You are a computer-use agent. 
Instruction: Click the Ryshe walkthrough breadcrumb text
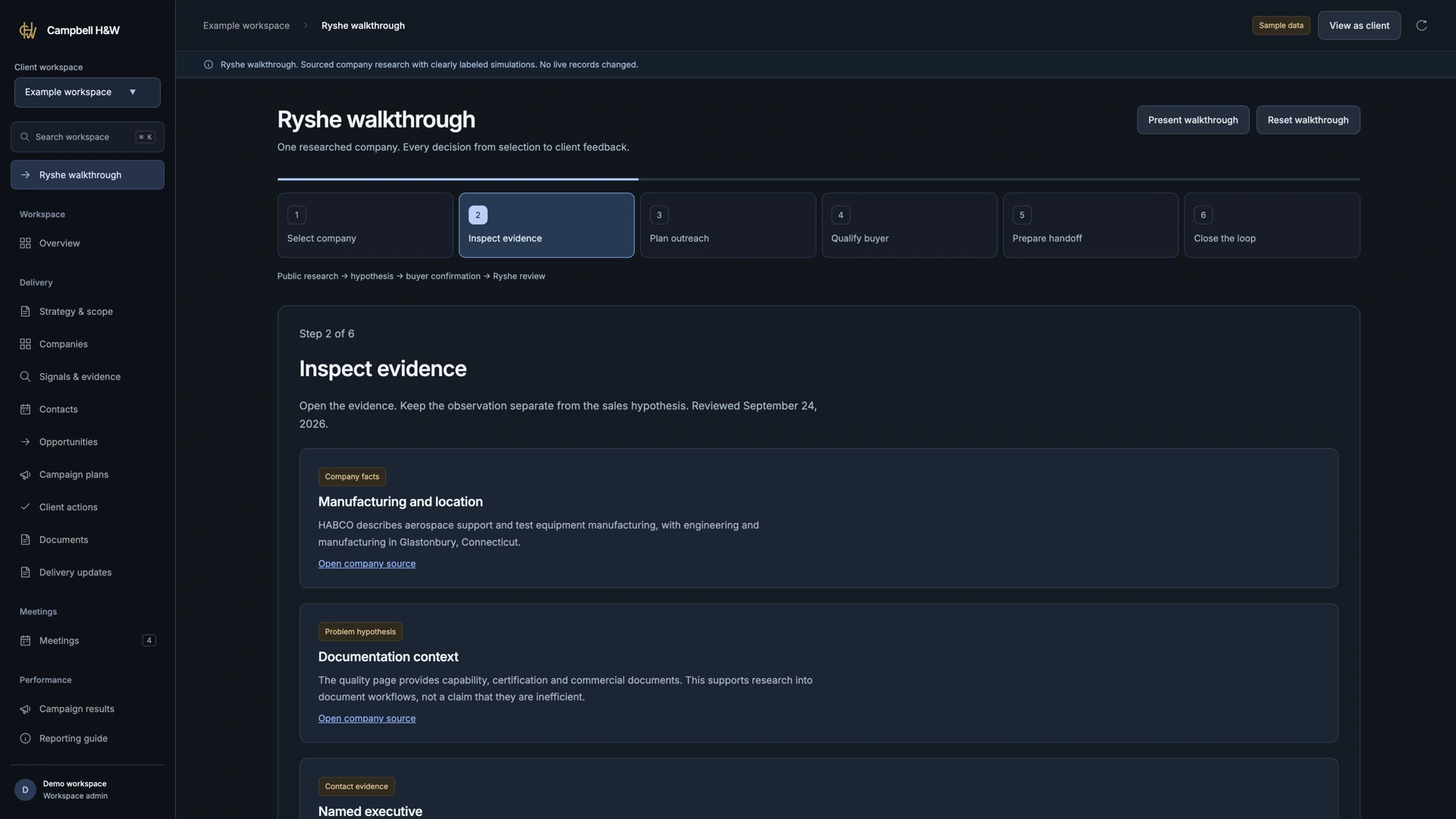click(x=362, y=26)
